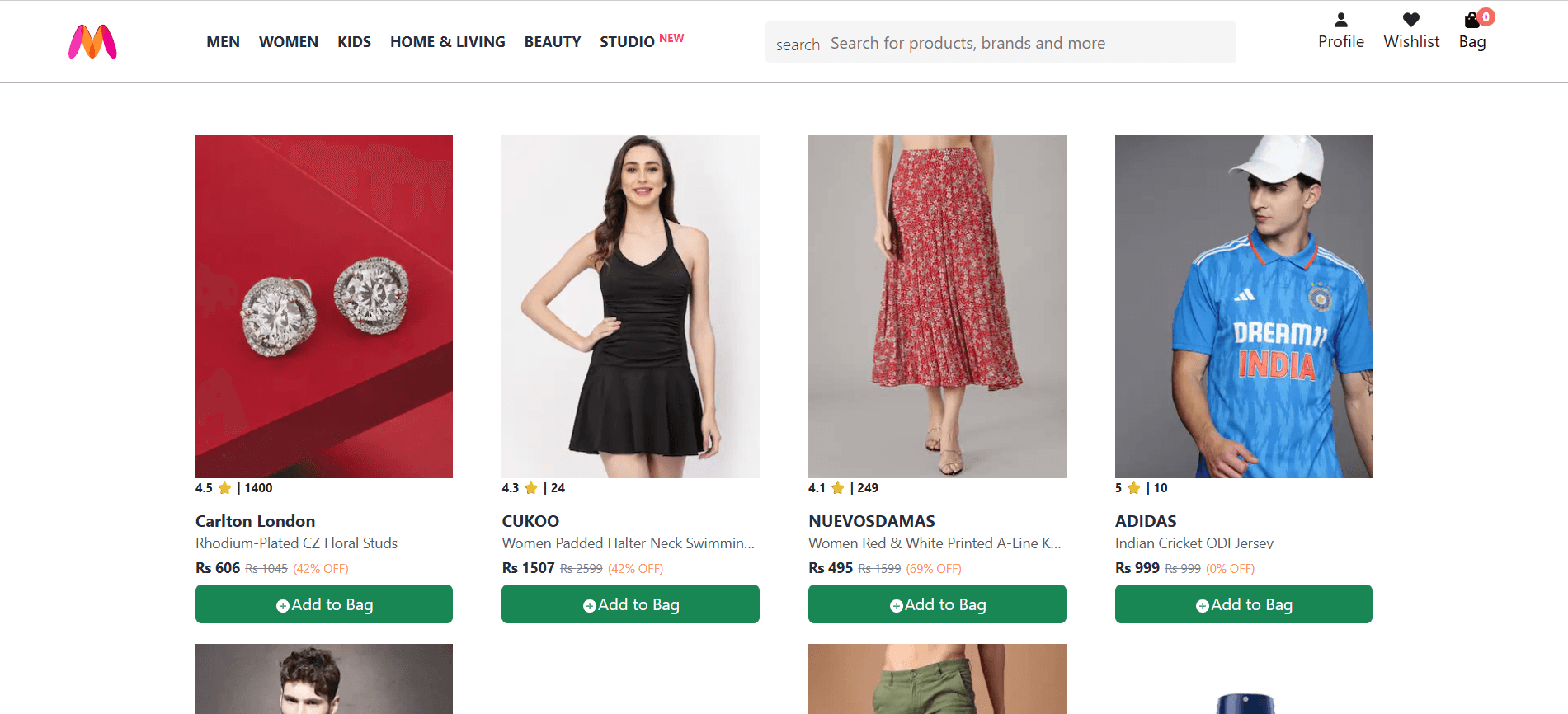The height and width of the screenshot is (714, 1568).
Task: Open NUEVOSDAMAS red skirt product image
Action: point(937,306)
